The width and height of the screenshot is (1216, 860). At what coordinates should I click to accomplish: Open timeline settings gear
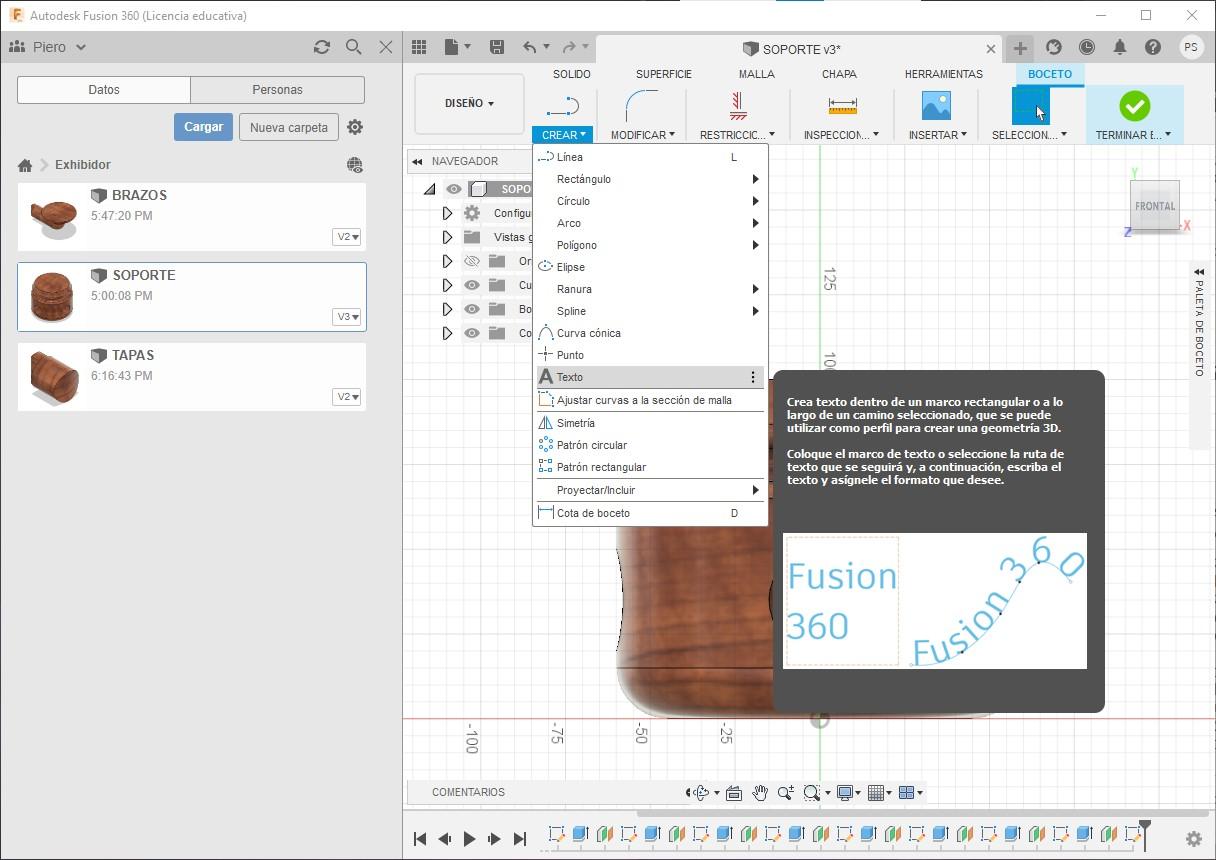(1193, 839)
